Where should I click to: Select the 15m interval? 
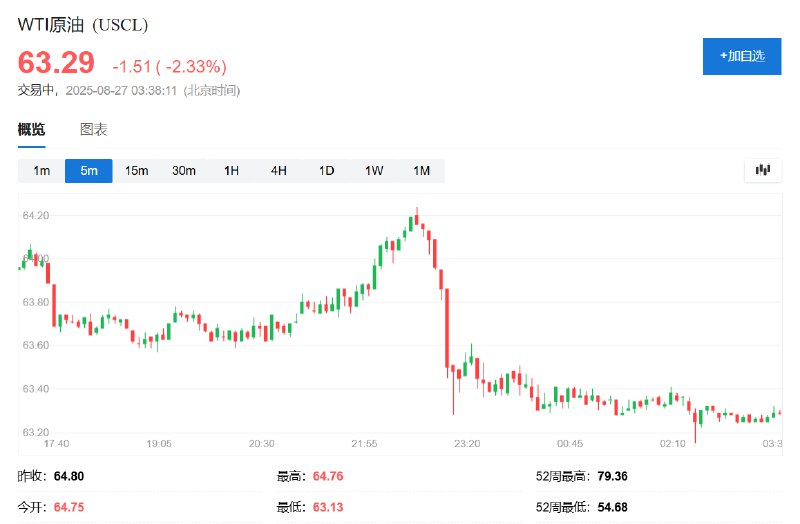[136, 171]
